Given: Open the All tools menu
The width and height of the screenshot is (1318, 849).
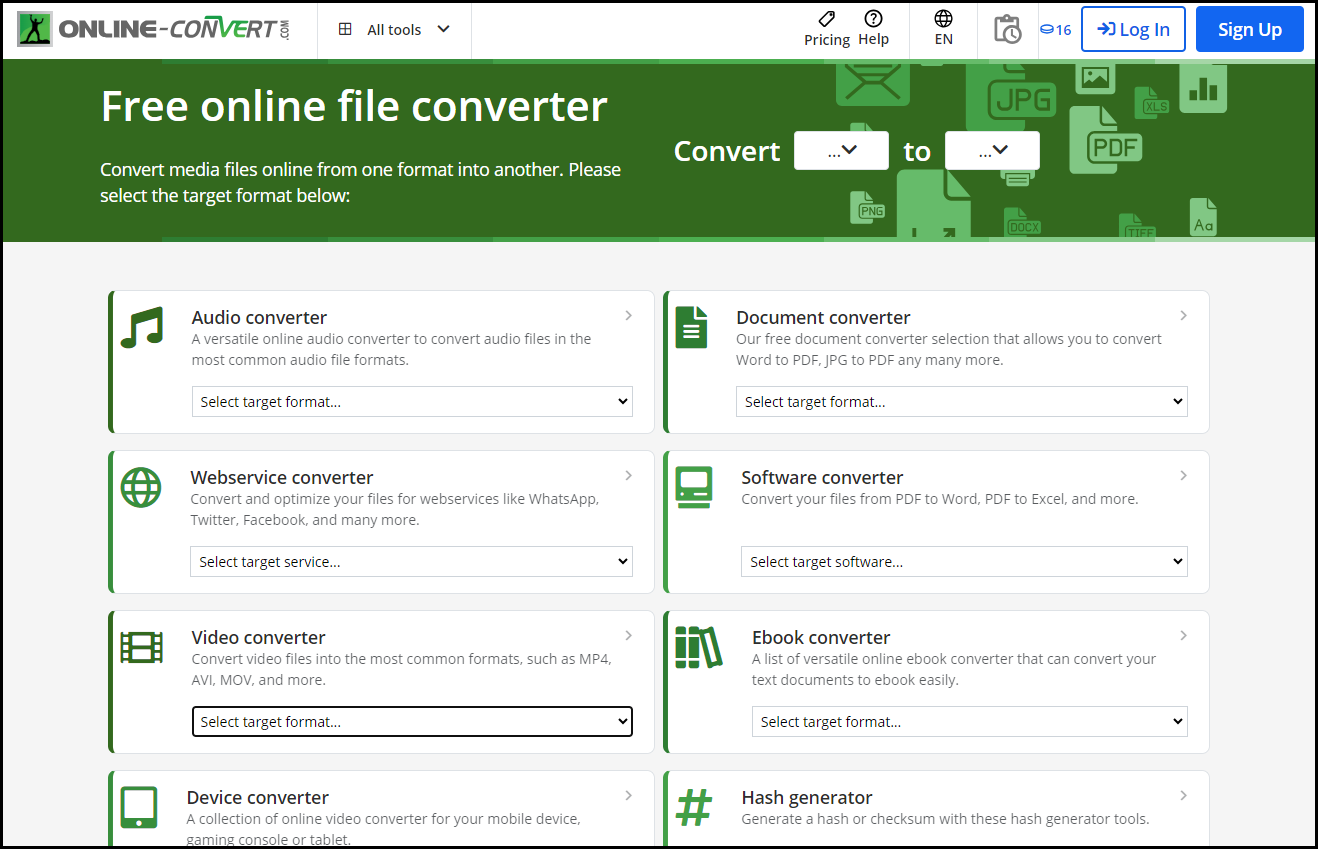Looking at the screenshot, I should 394,30.
